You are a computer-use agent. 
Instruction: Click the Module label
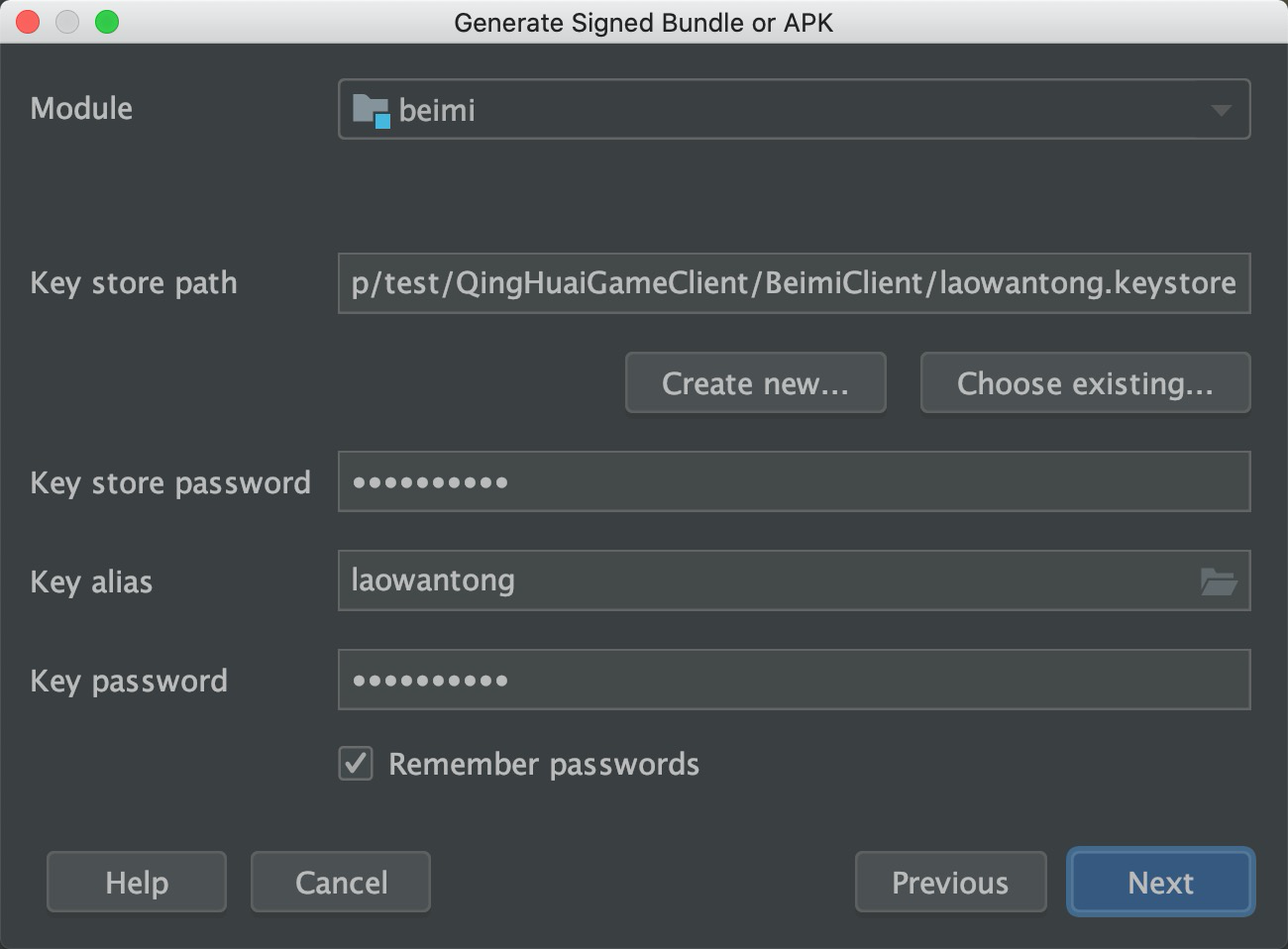pyautogui.click(x=81, y=108)
